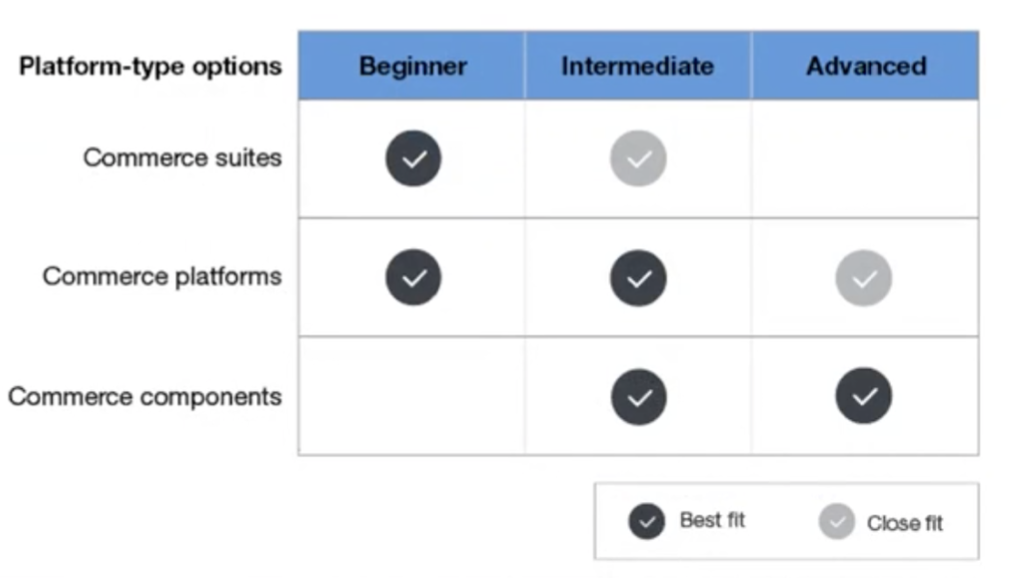
Task: Select the Beginner column header
Action: (x=412, y=66)
